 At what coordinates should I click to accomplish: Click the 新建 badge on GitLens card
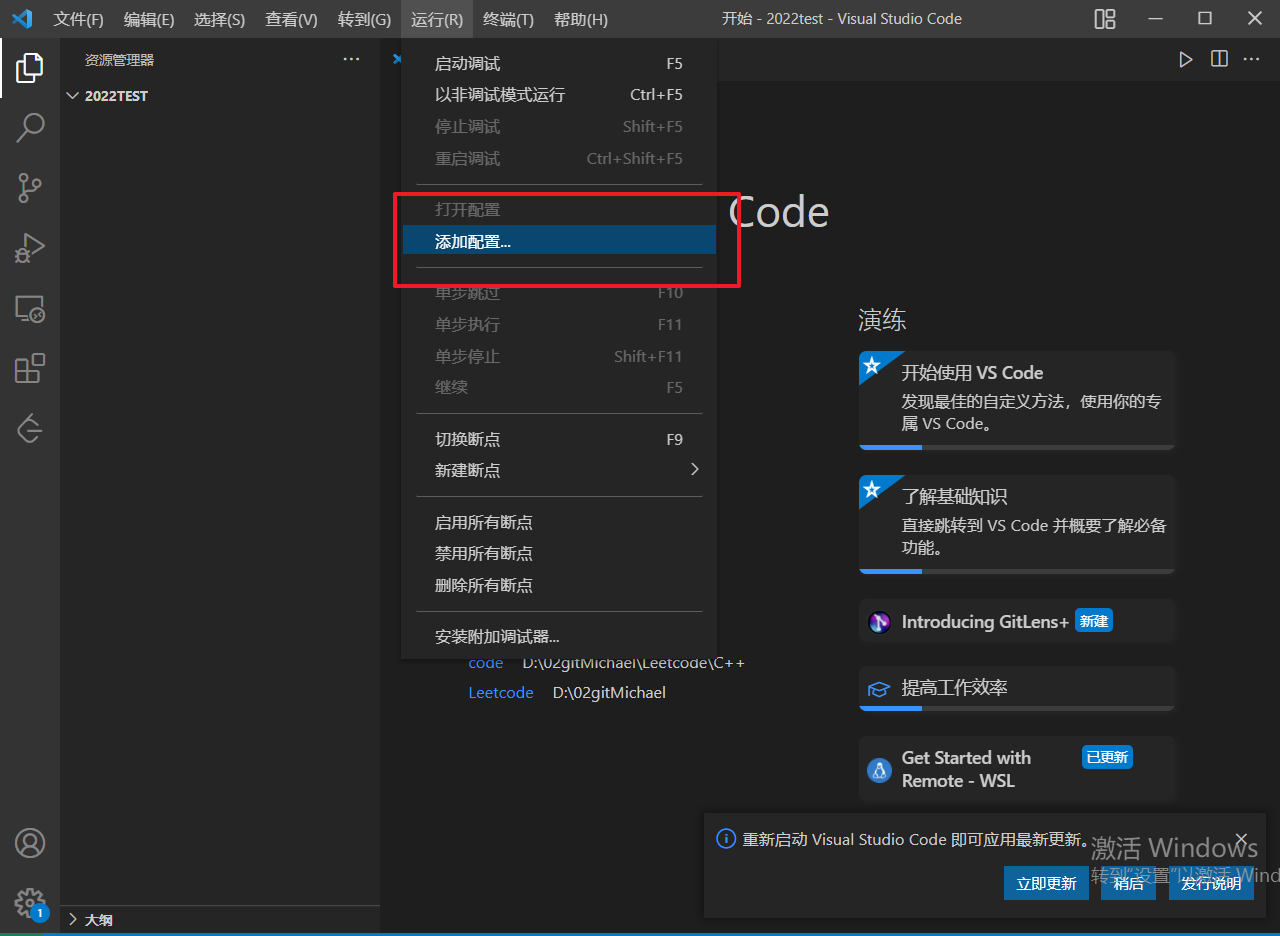click(x=1094, y=621)
